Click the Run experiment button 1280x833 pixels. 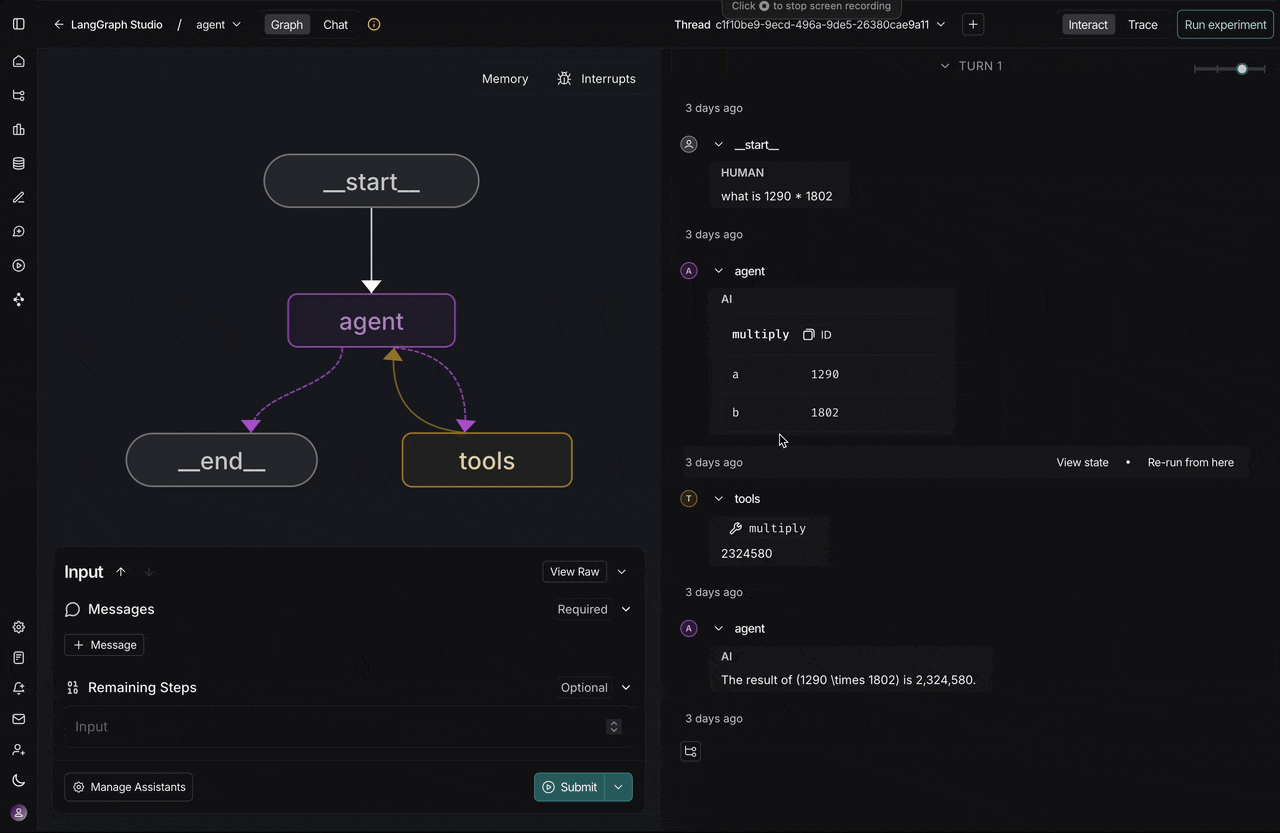pos(1224,24)
